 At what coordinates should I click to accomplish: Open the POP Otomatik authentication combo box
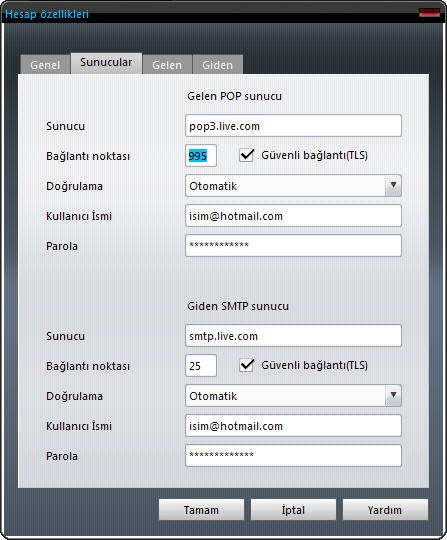click(x=293, y=186)
